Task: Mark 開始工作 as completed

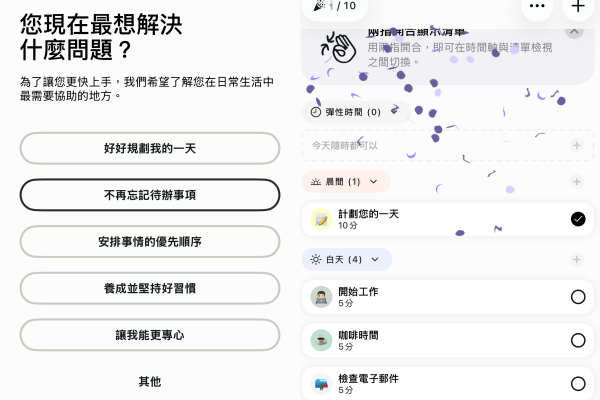Action: pyautogui.click(x=578, y=296)
